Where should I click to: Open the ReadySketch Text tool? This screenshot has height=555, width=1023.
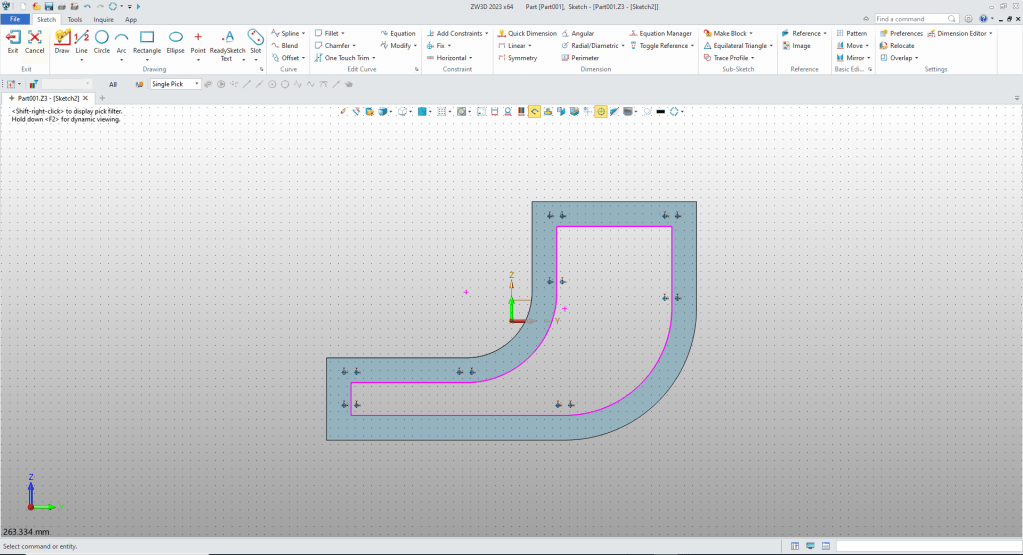[227, 40]
